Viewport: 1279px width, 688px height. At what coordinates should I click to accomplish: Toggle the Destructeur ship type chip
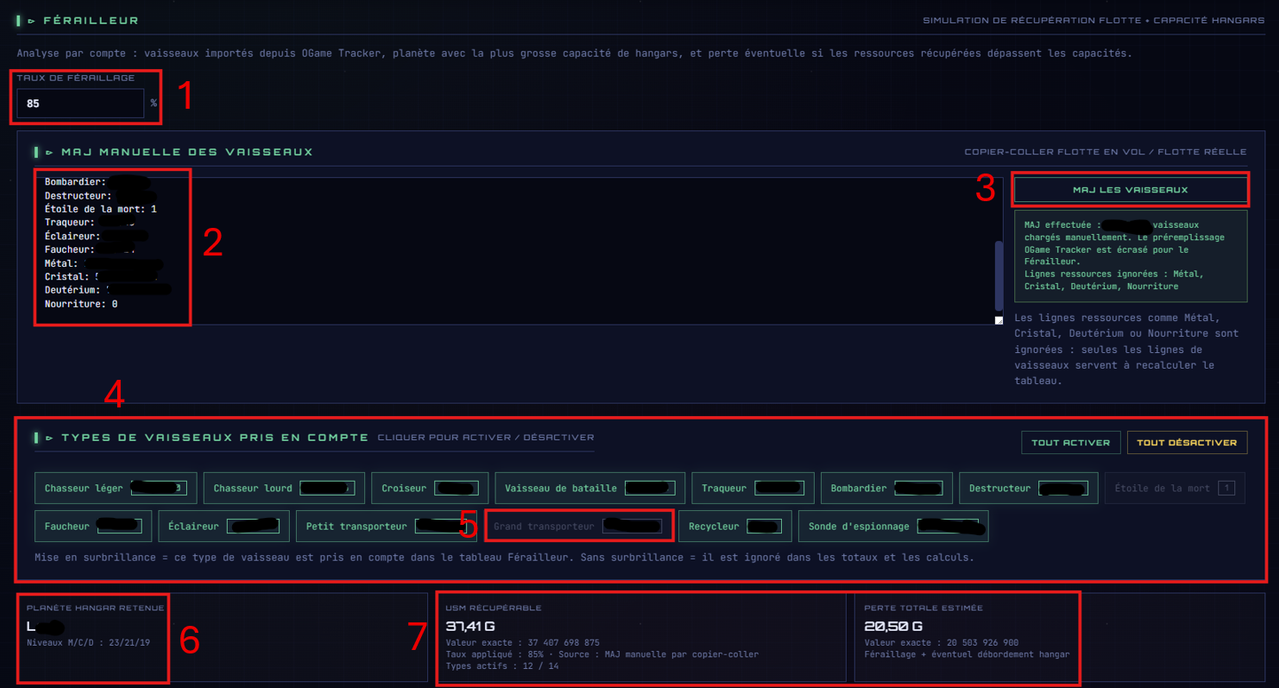point(1029,488)
